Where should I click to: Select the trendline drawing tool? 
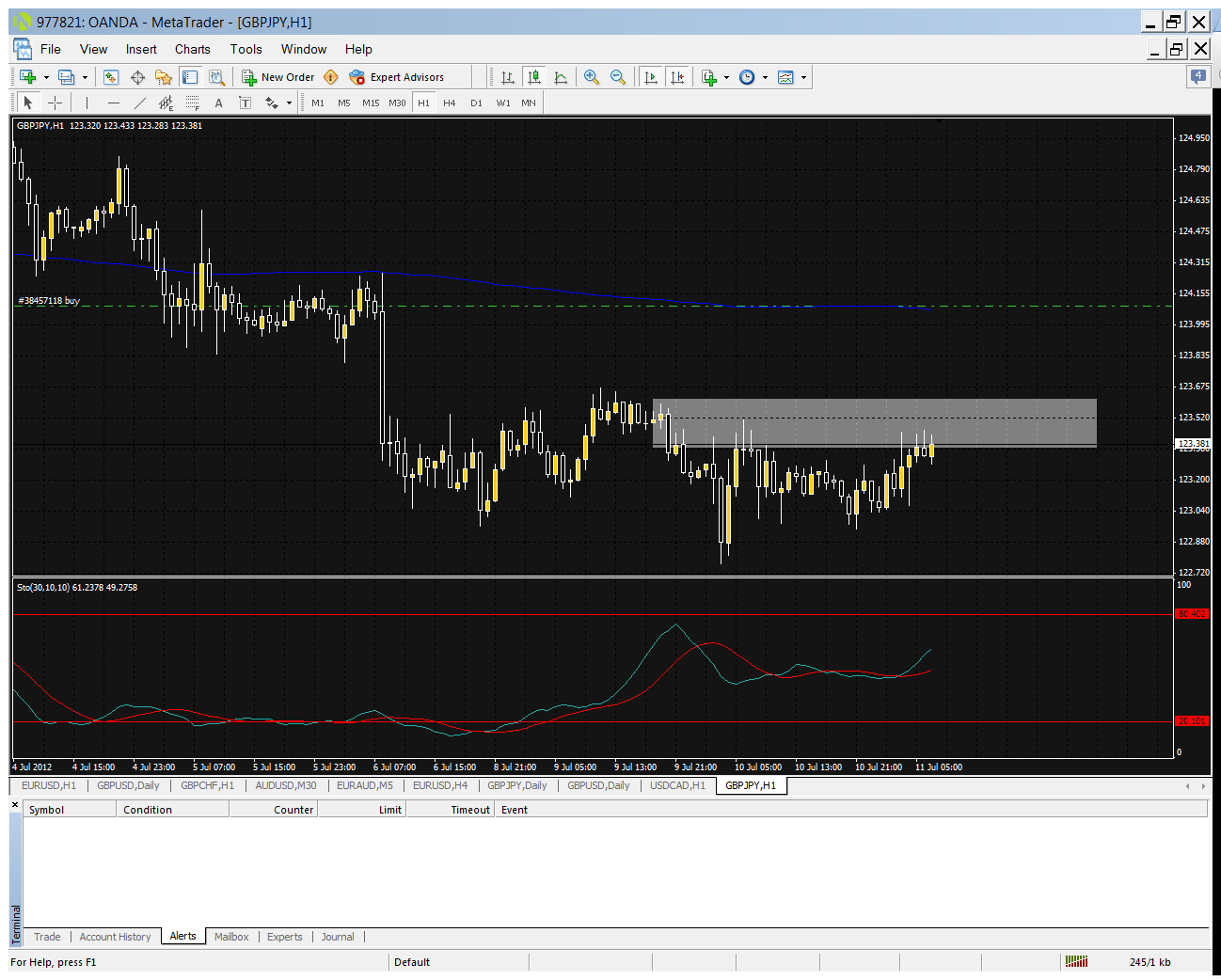point(140,103)
